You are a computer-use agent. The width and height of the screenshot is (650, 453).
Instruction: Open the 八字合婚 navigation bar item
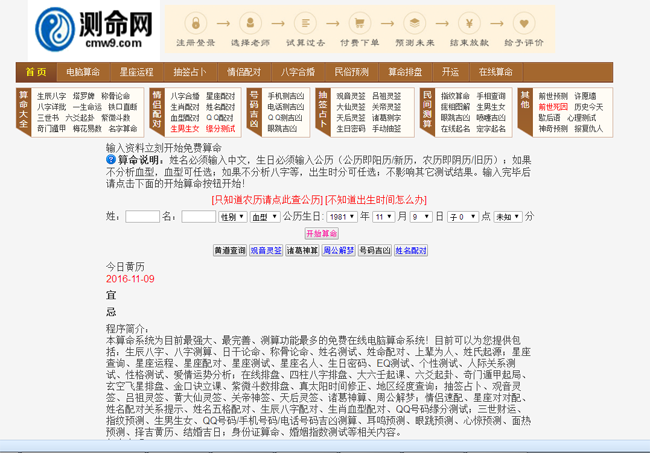[298, 72]
